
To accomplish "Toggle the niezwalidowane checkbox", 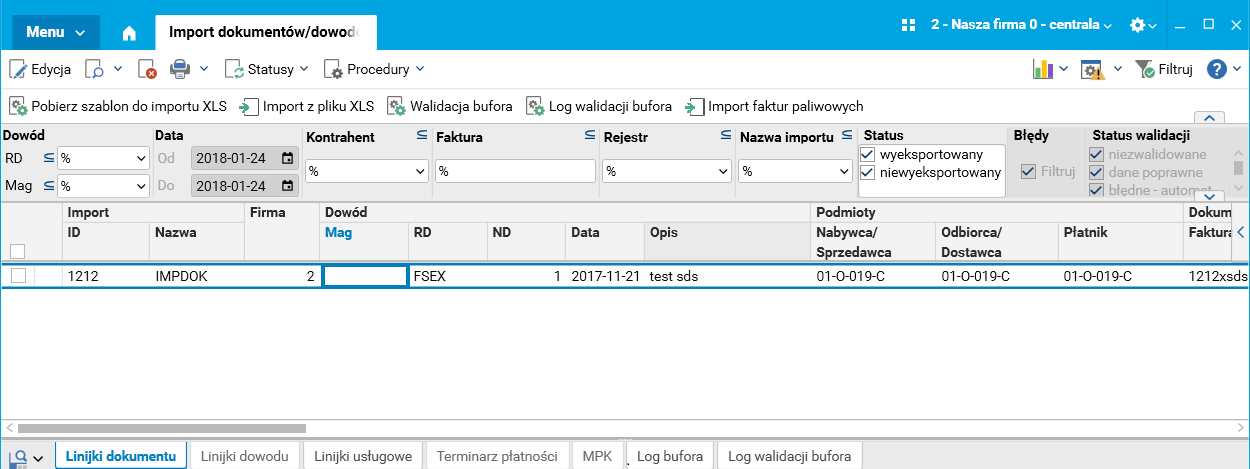I will point(1096,154).
